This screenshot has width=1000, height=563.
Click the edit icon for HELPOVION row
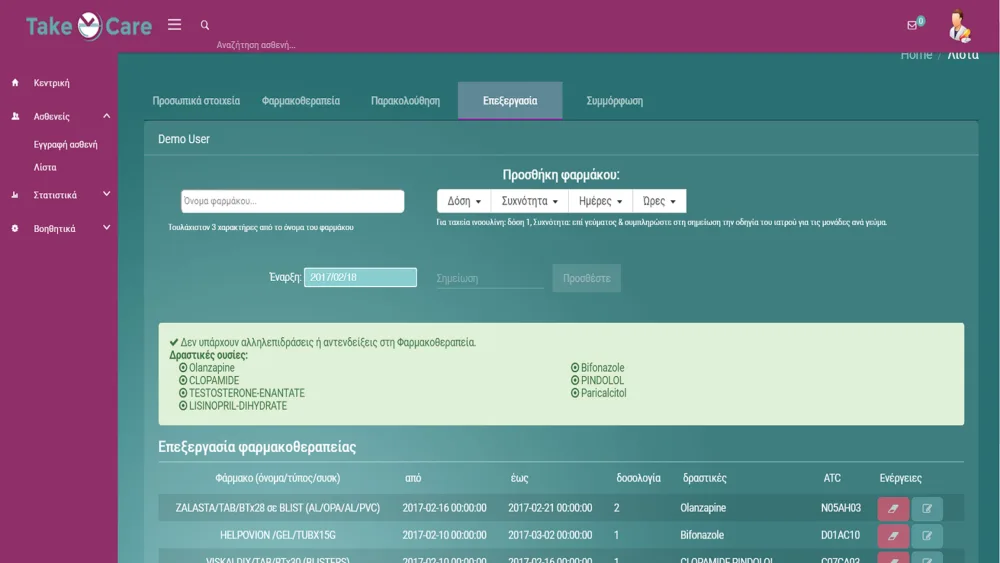pos(927,536)
